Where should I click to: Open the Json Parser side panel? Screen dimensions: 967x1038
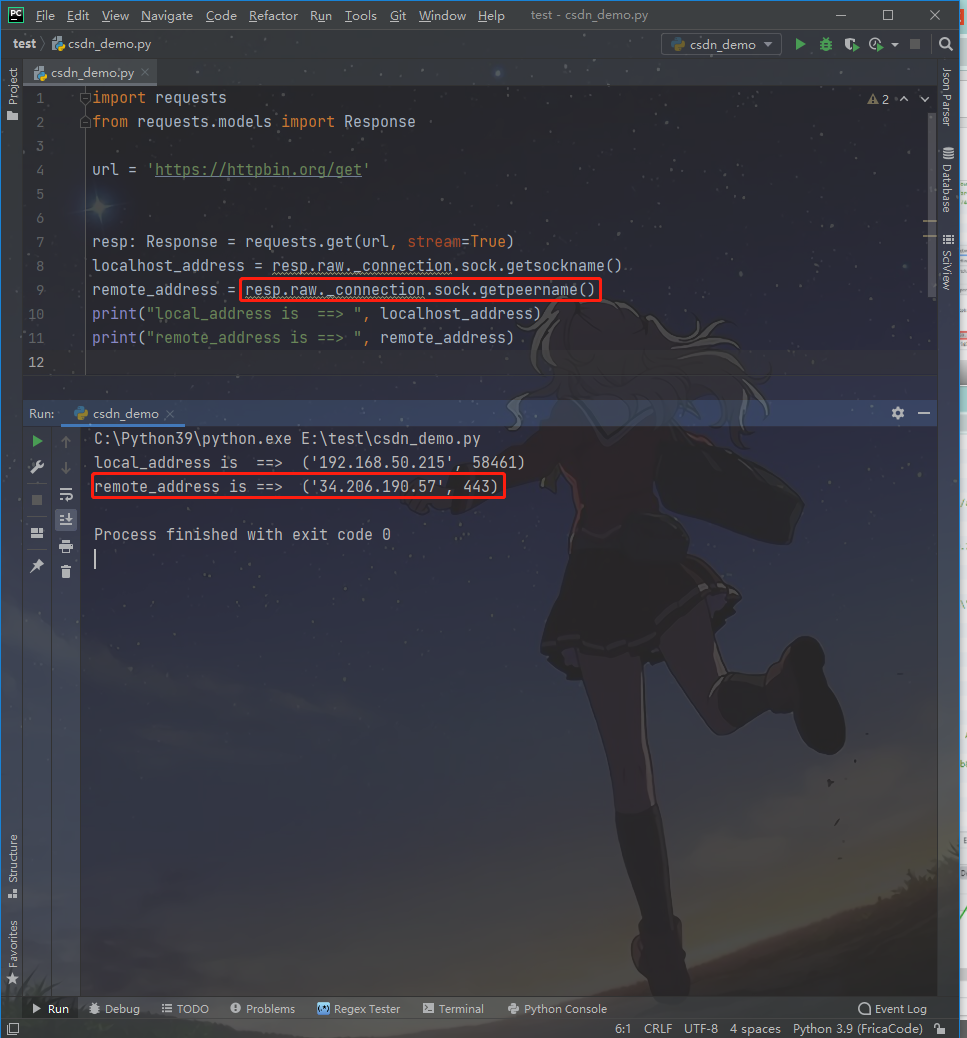click(947, 97)
